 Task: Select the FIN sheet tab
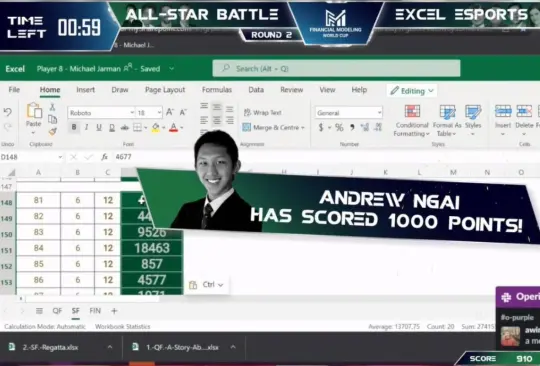95,311
